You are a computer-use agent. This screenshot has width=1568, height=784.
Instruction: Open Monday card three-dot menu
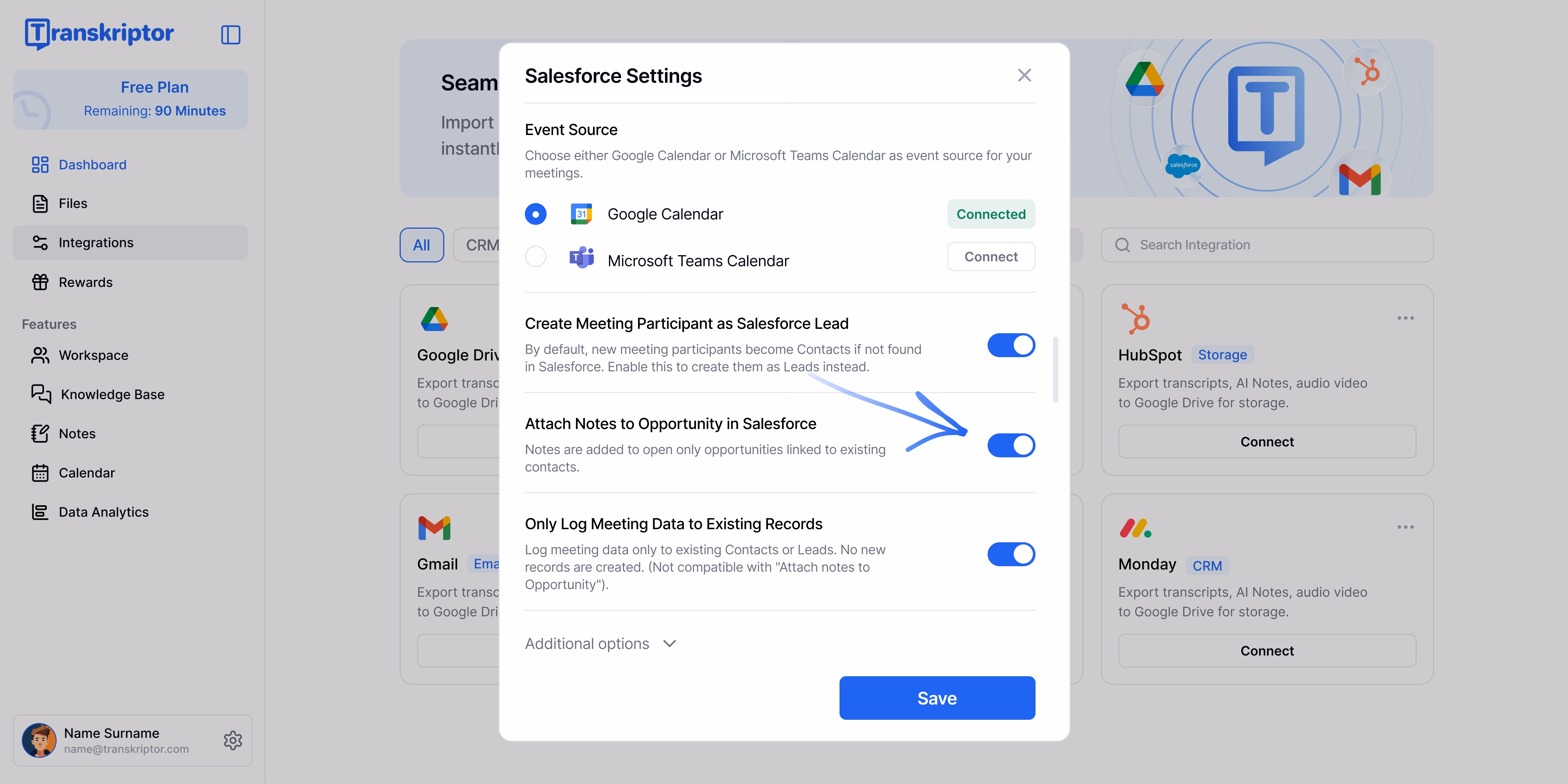1405,527
